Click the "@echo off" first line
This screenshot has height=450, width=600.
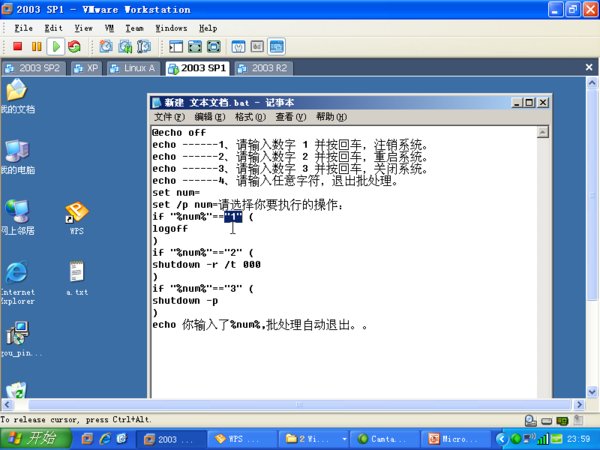179,133
